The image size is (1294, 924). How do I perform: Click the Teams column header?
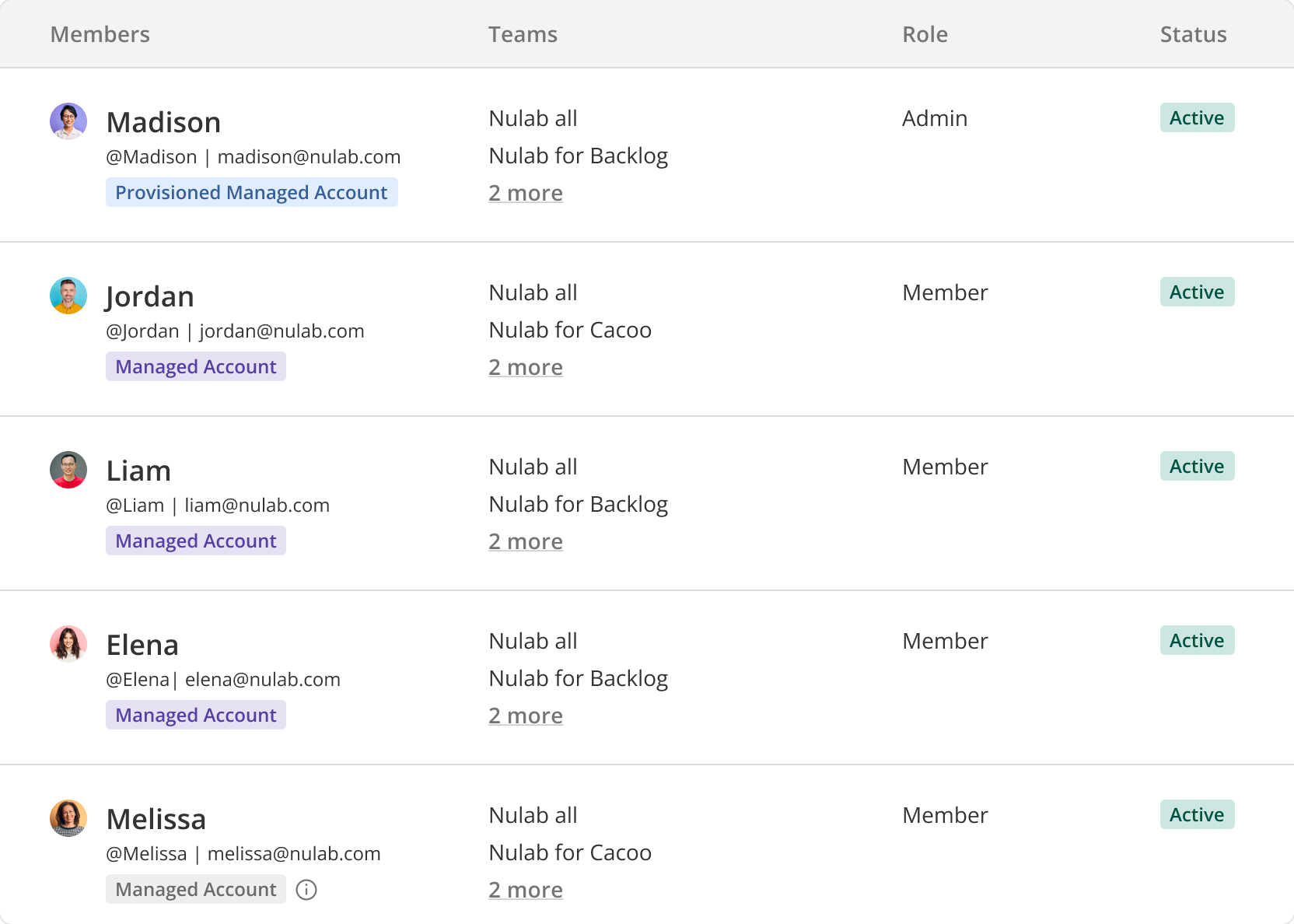point(523,34)
